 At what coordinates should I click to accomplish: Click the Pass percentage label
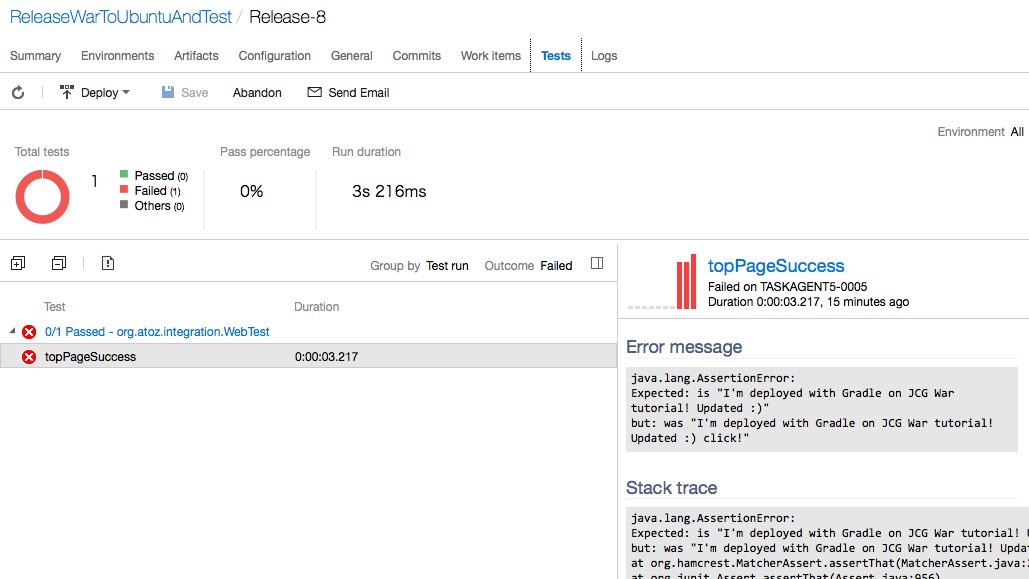pos(265,152)
